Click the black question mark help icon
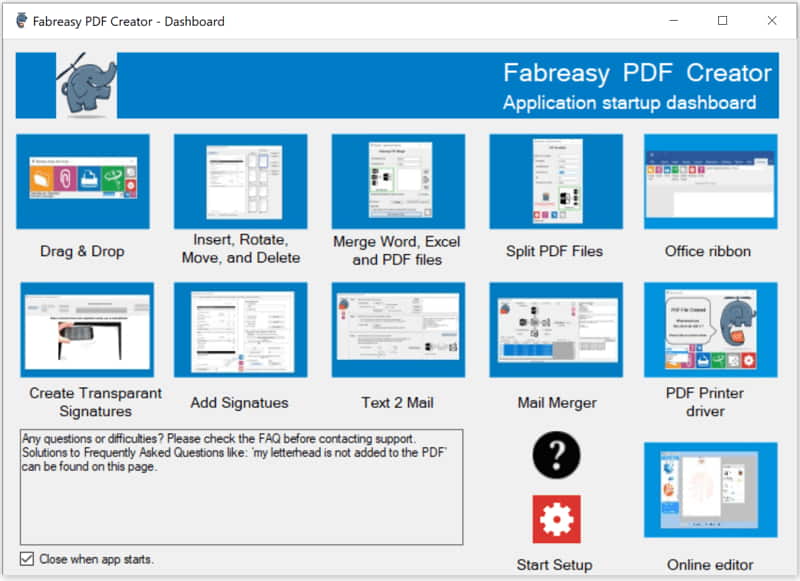 click(x=556, y=456)
